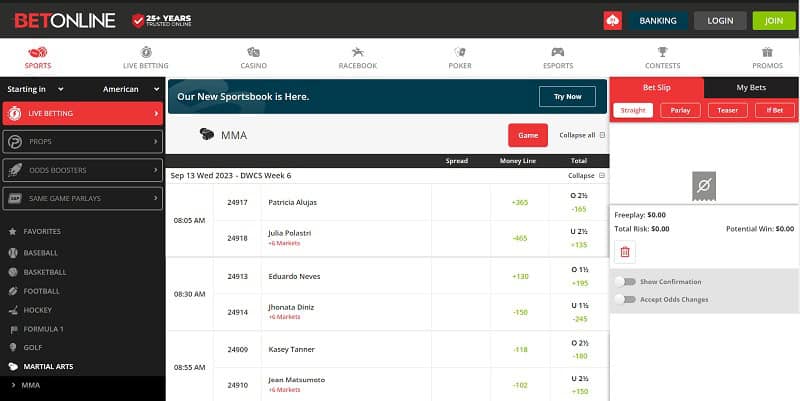
Task: Click the Banking button
Action: pyautogui.click(x=658, y=20)
